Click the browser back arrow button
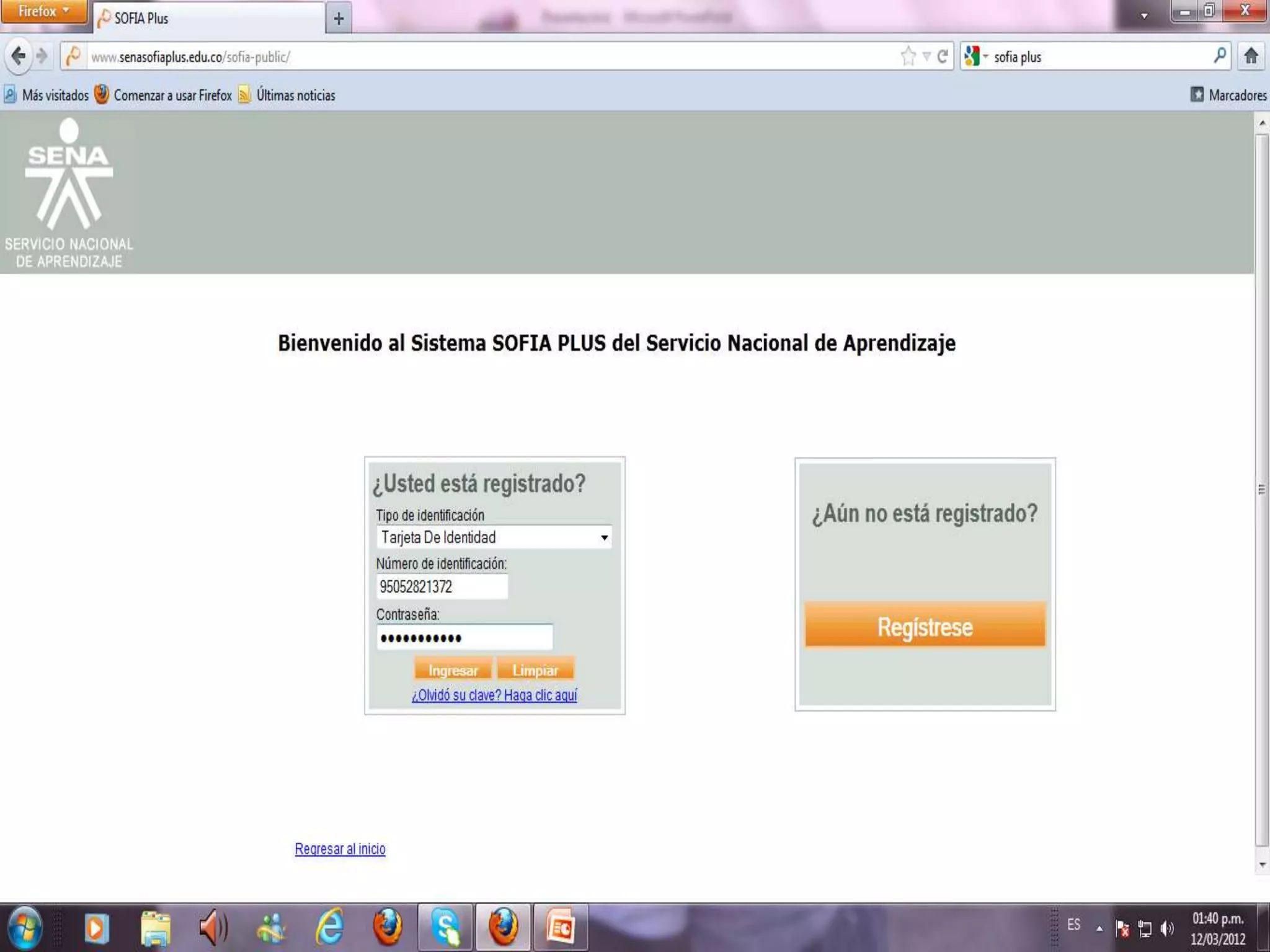 [x=19, y=56]
